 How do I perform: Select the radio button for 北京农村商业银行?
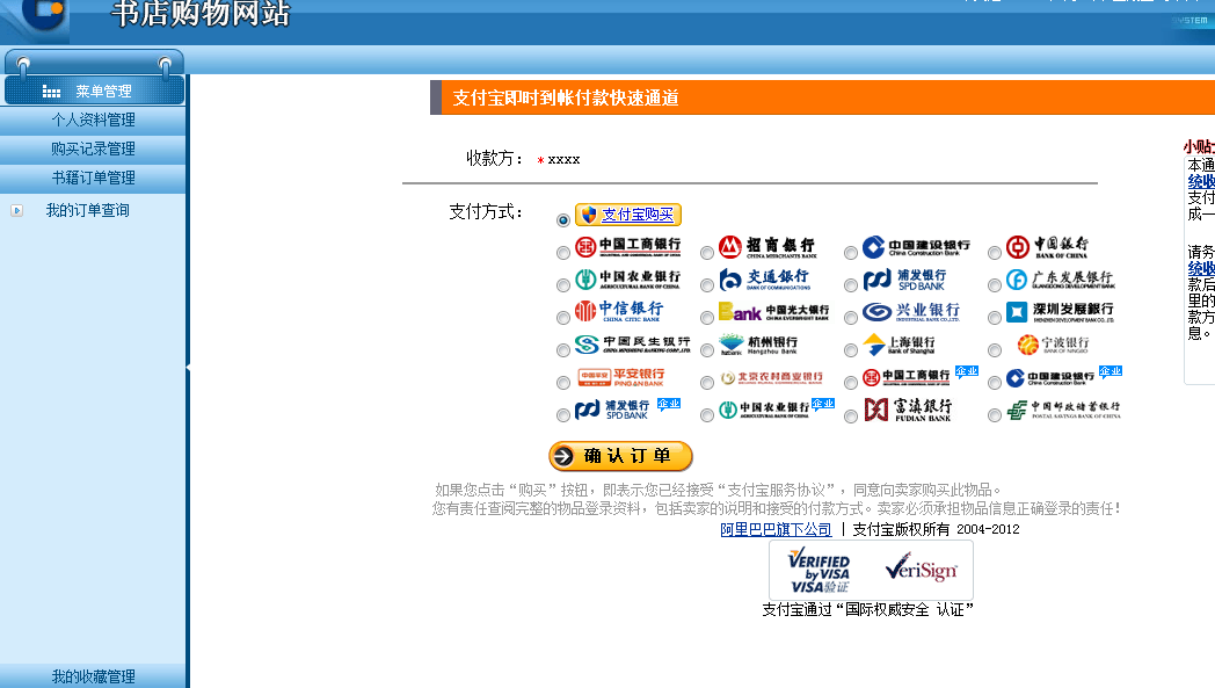[707, 383]
